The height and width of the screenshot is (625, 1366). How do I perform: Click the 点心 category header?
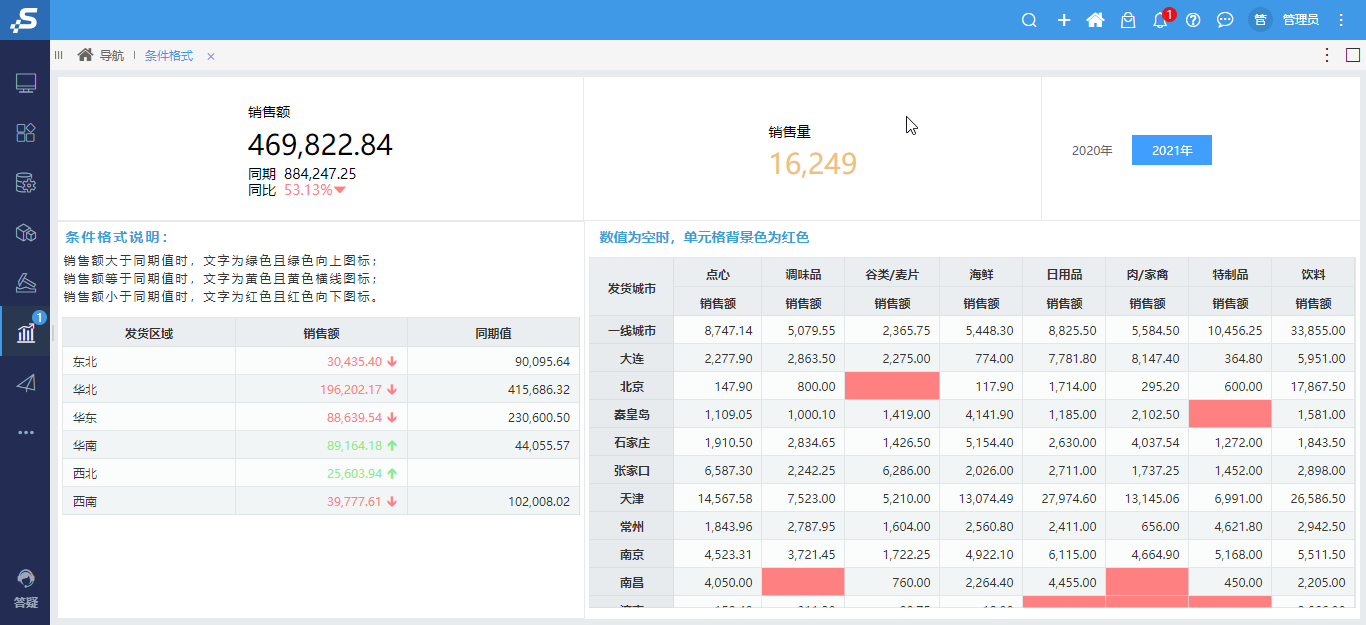[x=718, y=273]
